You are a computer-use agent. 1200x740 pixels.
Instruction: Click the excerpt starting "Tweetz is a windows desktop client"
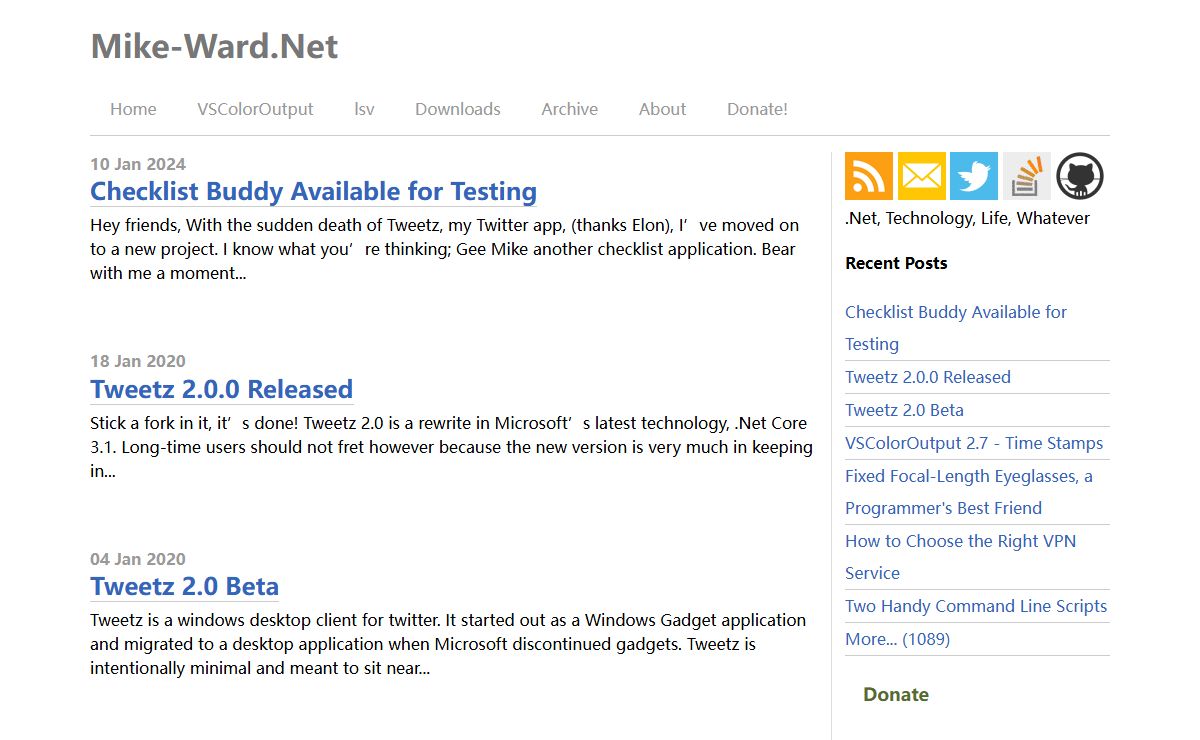[x=448, y=644]
